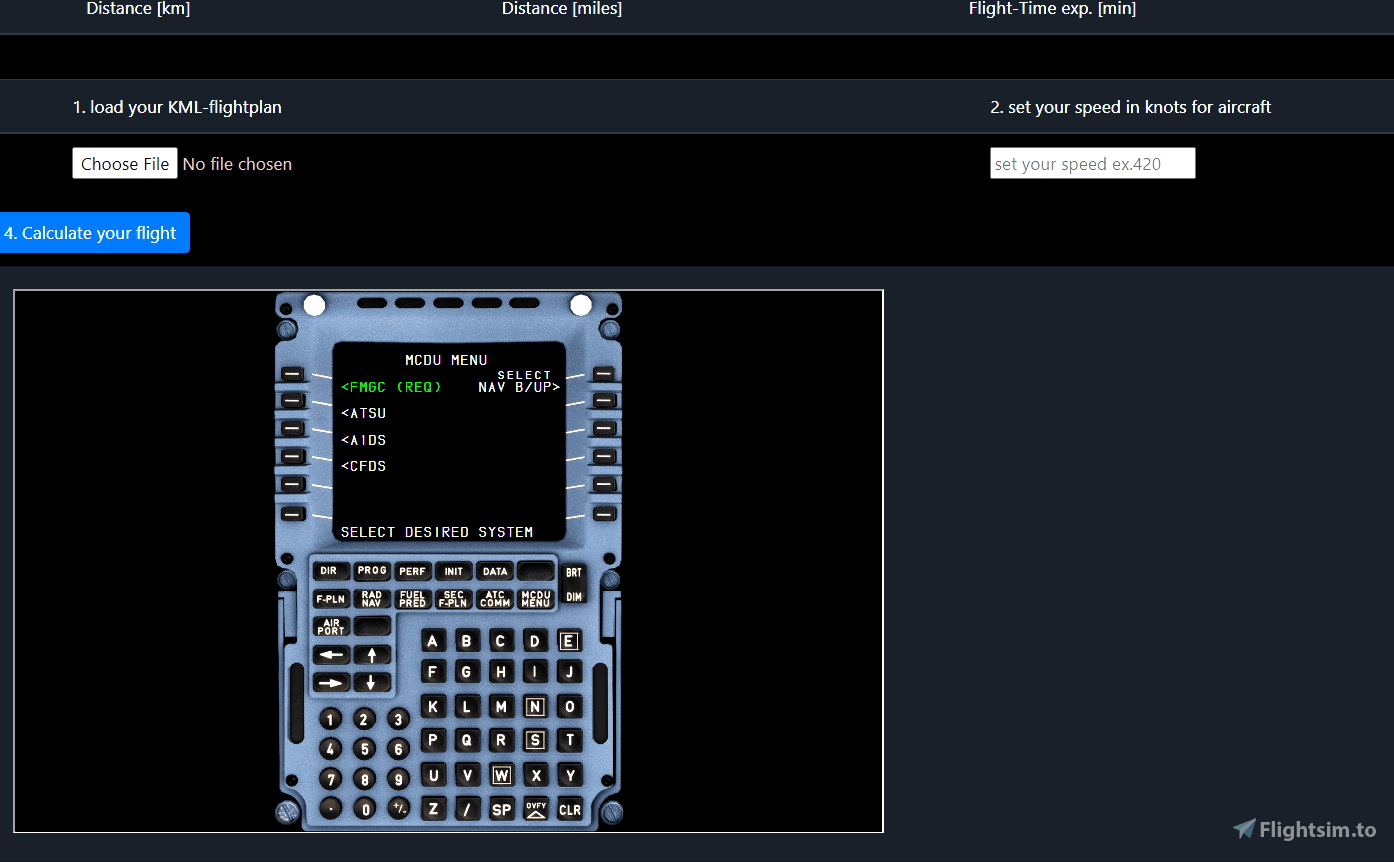1394x862 pixels.
Task: Click the speed in knots input field
Action: tap(1092, 163)
